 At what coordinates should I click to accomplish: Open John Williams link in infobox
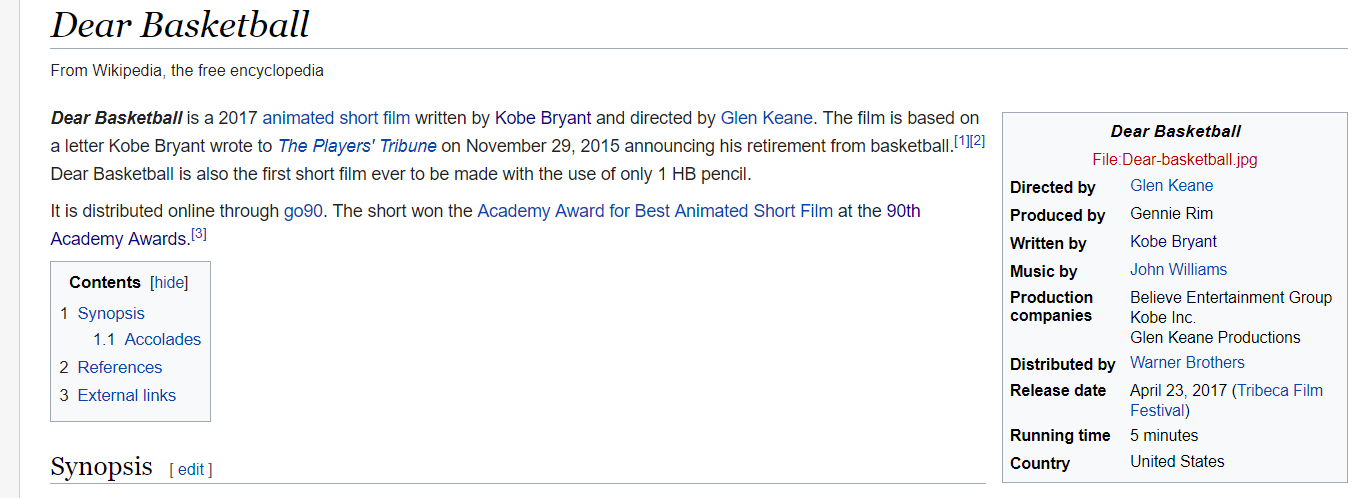click(1178, 270)
